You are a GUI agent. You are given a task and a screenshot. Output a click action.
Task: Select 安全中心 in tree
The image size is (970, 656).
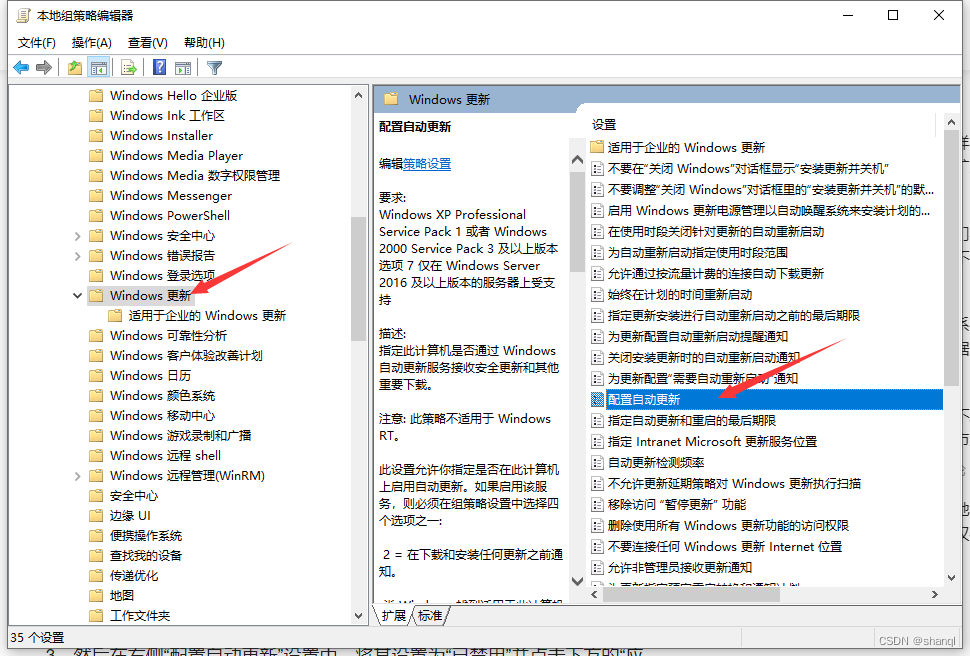click(134, 496)
